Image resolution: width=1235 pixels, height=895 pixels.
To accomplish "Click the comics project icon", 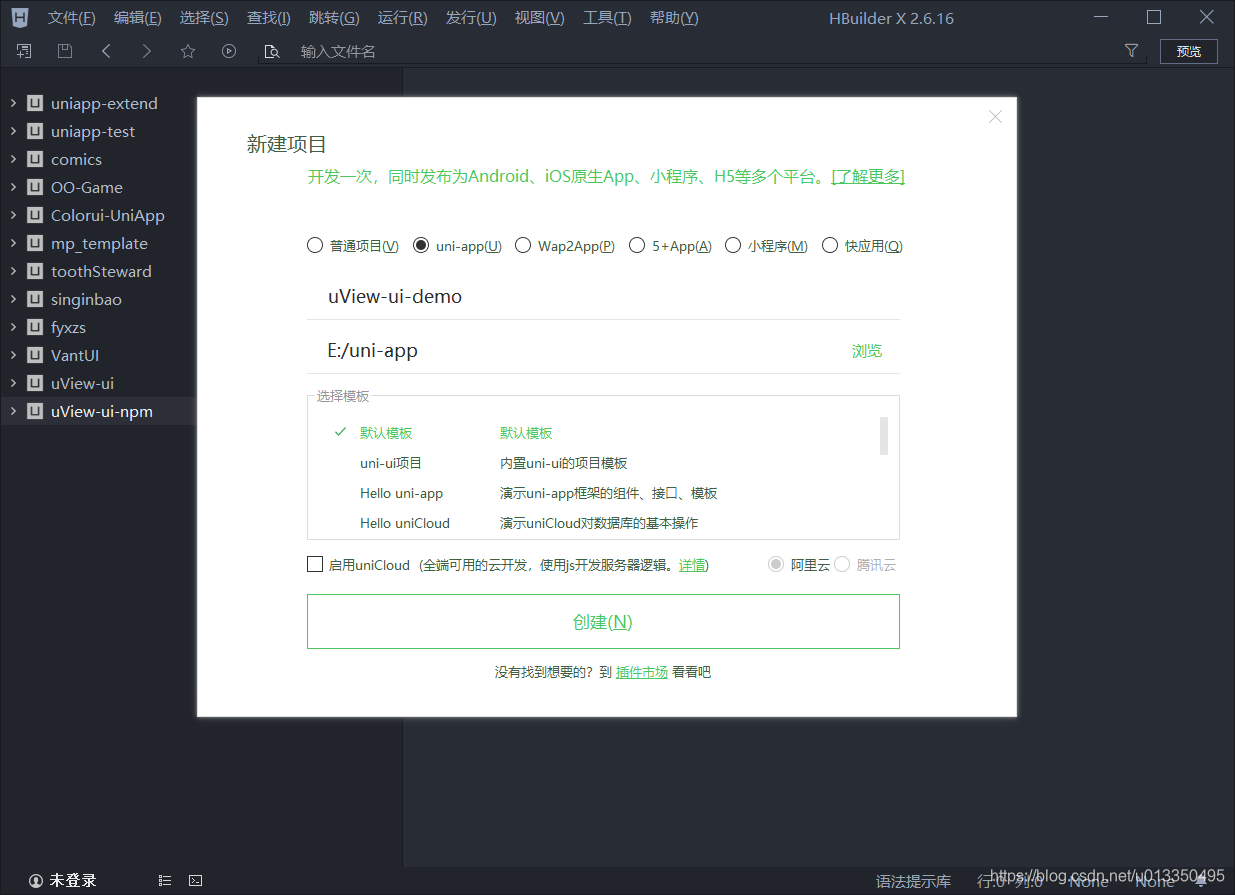I will tap(36, 159).
